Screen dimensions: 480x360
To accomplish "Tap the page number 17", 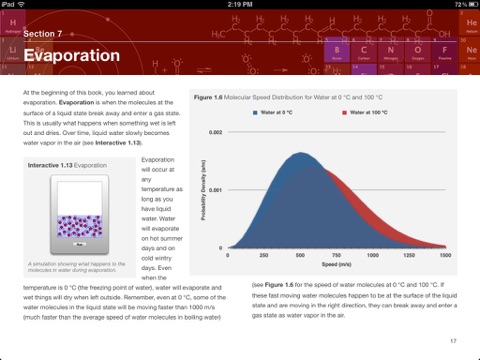I will [x=453, y=341].
